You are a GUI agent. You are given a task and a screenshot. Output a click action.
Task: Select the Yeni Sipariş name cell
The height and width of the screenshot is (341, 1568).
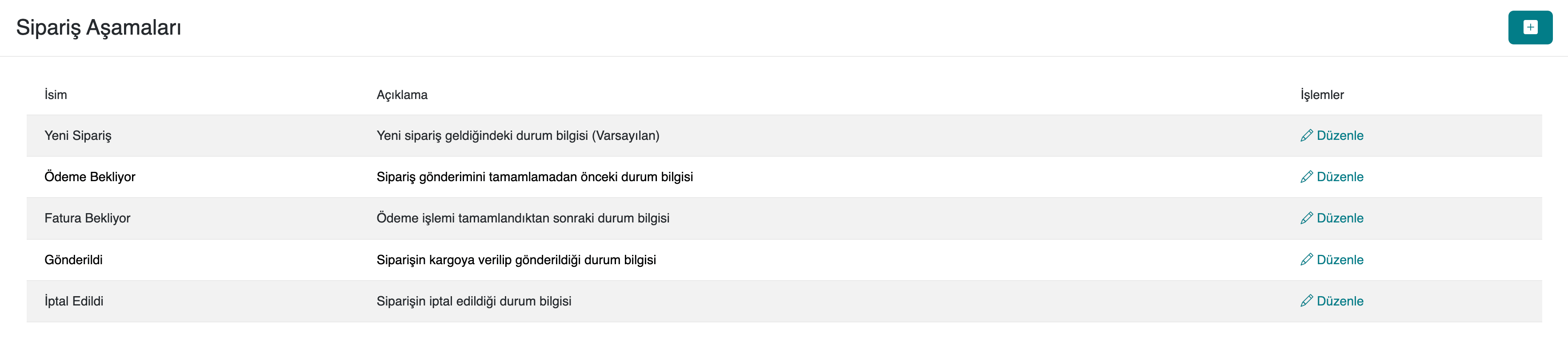pos(78,135)
